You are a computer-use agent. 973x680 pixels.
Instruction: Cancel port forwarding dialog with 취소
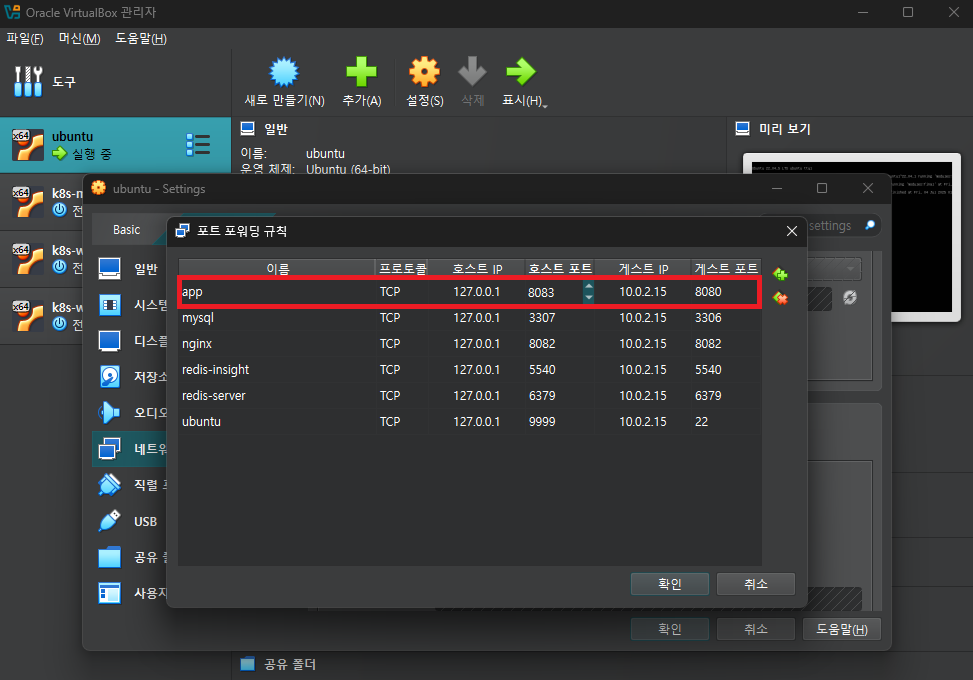pos(756,584)
